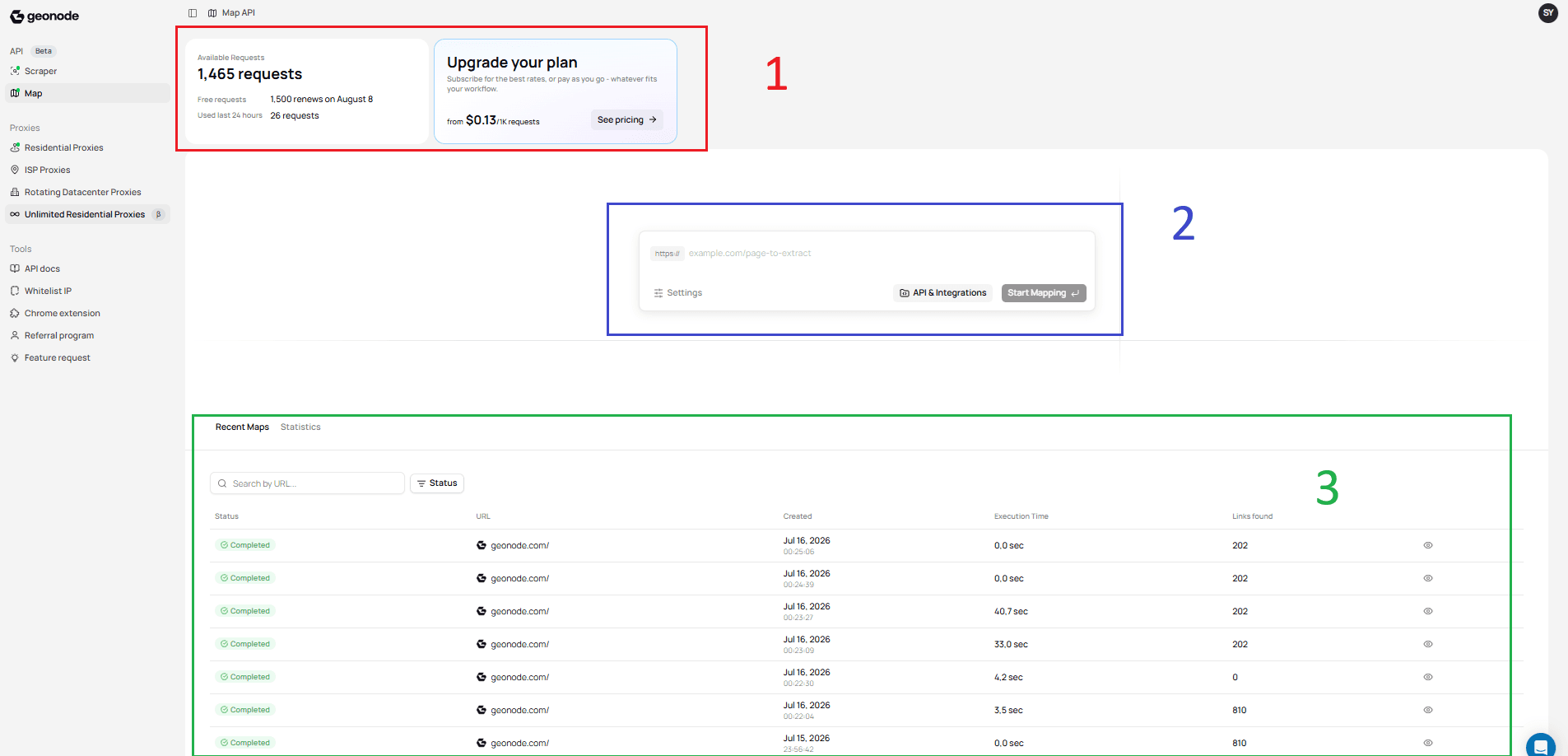Click the Chrome extension puzzle icon
The image size is (1568, 756).
click(15, 313)
